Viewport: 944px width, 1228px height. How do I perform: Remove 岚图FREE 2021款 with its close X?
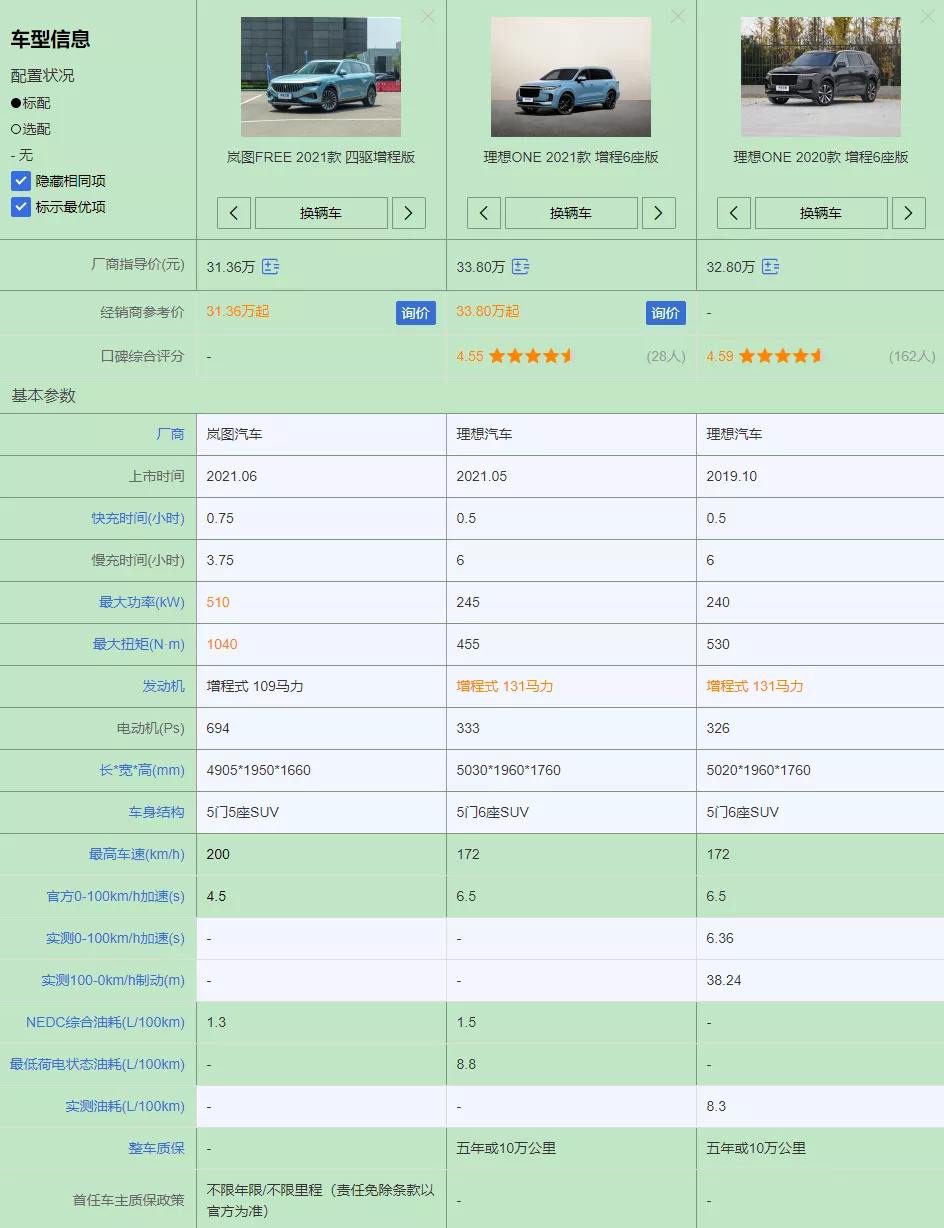click(x=427, y=16)
